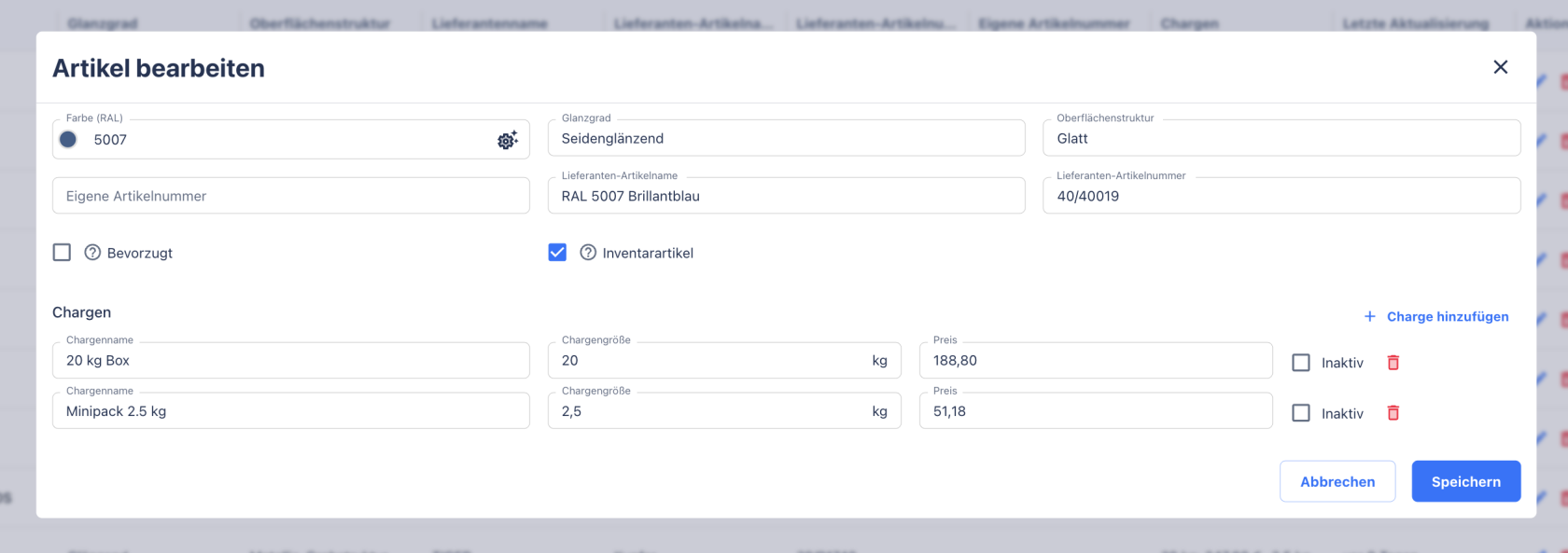Click the help icon next to Bevorzugt
The height and width of the screenshot is (553, 1568).
(92, 253)
